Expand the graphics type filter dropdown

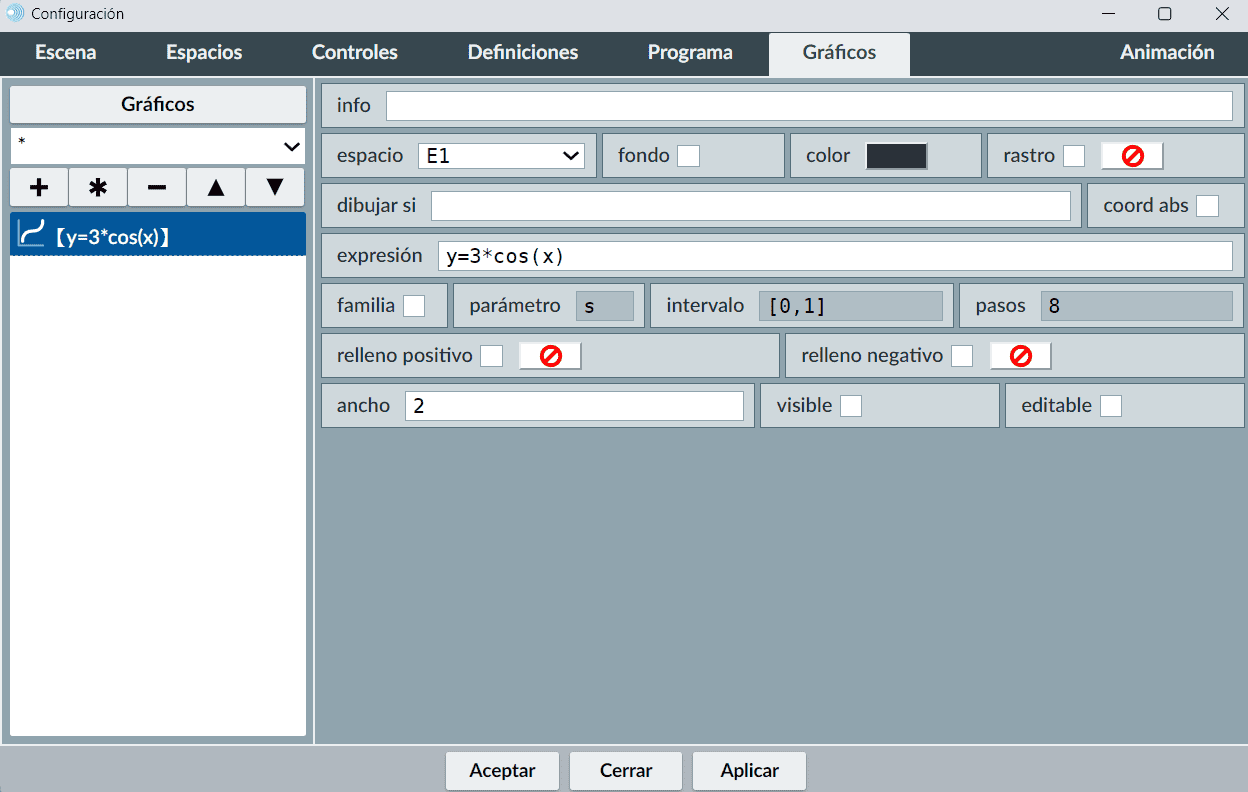click(158, 146)
